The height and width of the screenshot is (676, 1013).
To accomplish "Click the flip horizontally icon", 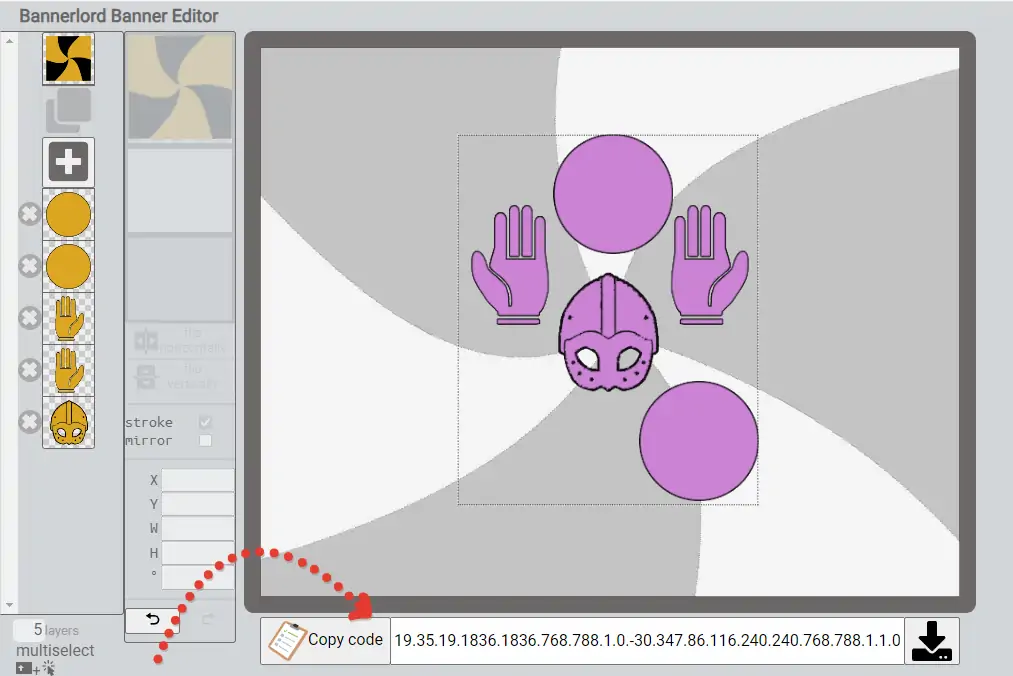I will [147, 341].
